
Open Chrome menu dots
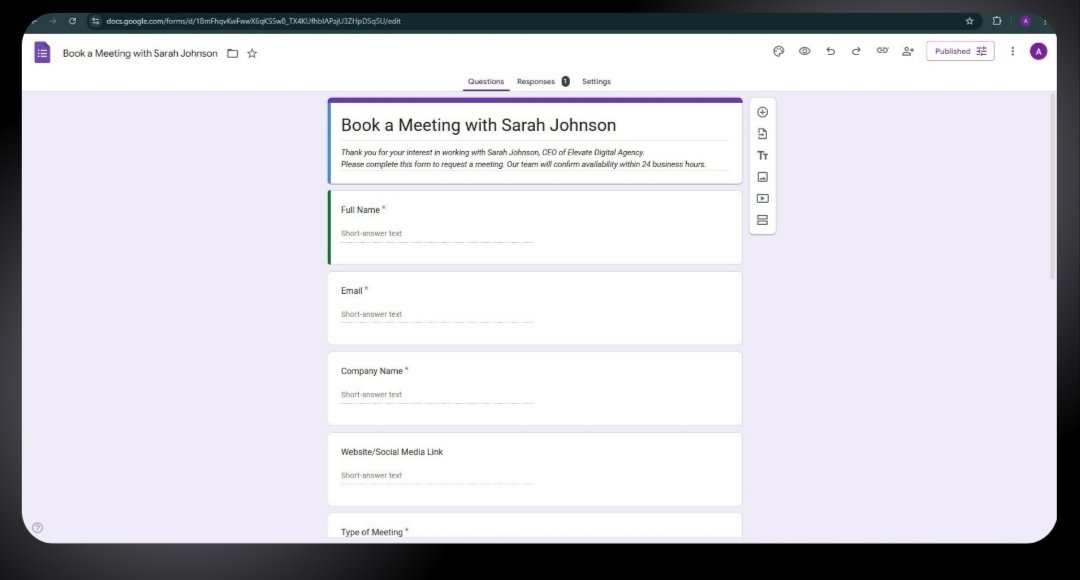point(1045,21)
